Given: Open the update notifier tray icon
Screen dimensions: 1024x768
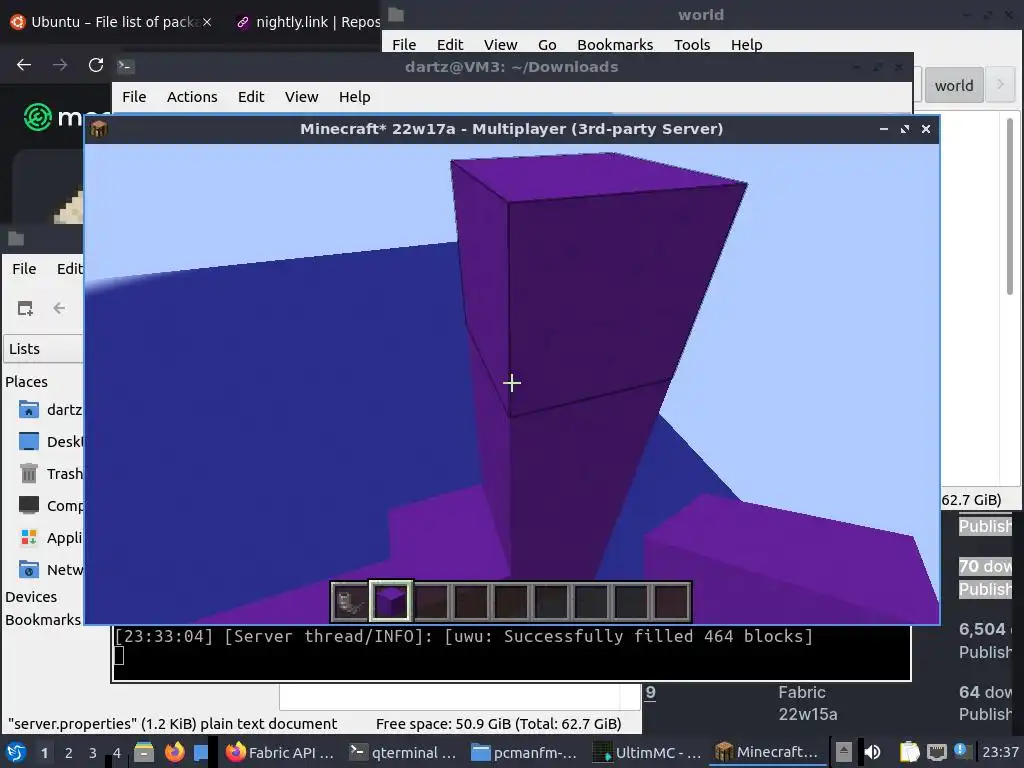Looking at the screenshot, I should pos(960,751).
